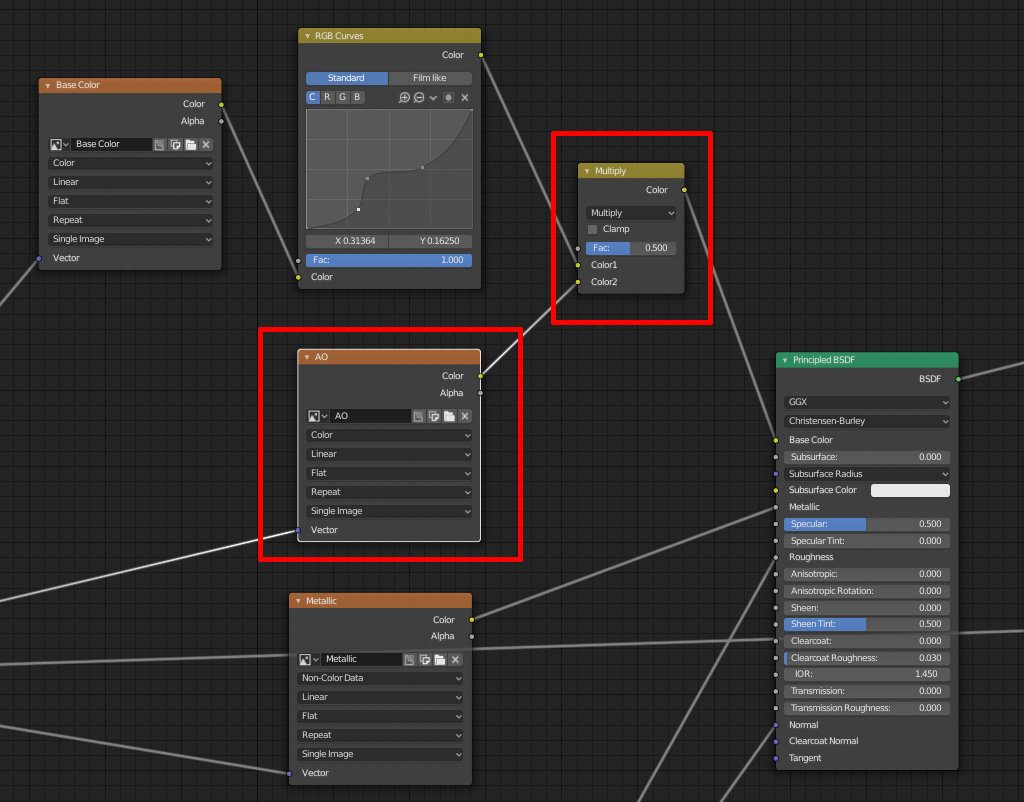
Task: Unlink the Metallic image
Action: tap(456, 660)
